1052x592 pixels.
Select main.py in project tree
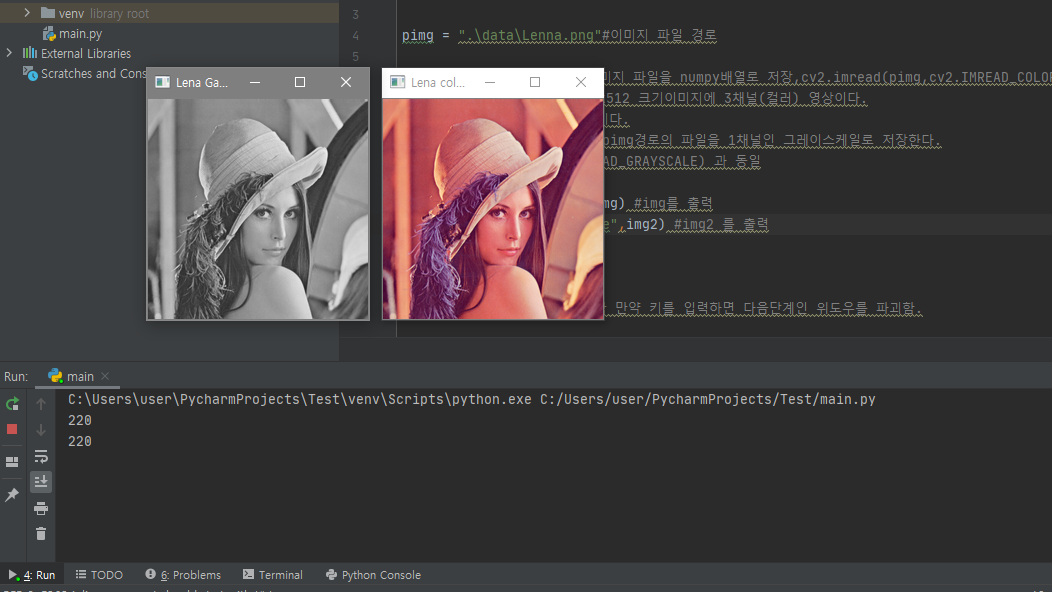click(x=81, y=34)
